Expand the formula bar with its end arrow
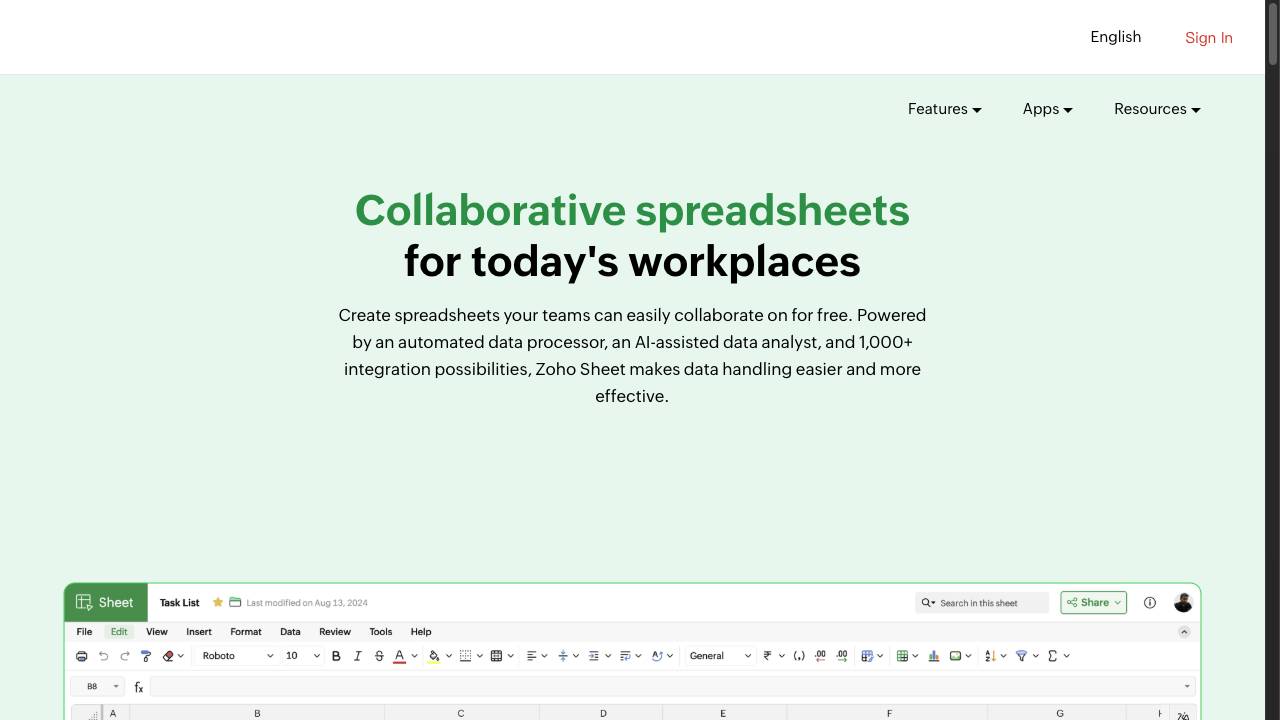This screenshot has width=1280, height=720. click(x=1187, y=687)
